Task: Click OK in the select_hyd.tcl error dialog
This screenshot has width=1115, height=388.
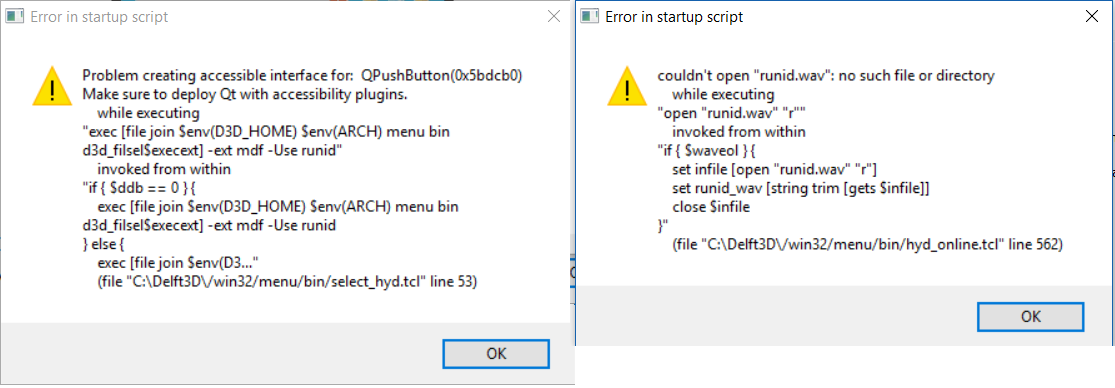Action: [x=496, y=353]
